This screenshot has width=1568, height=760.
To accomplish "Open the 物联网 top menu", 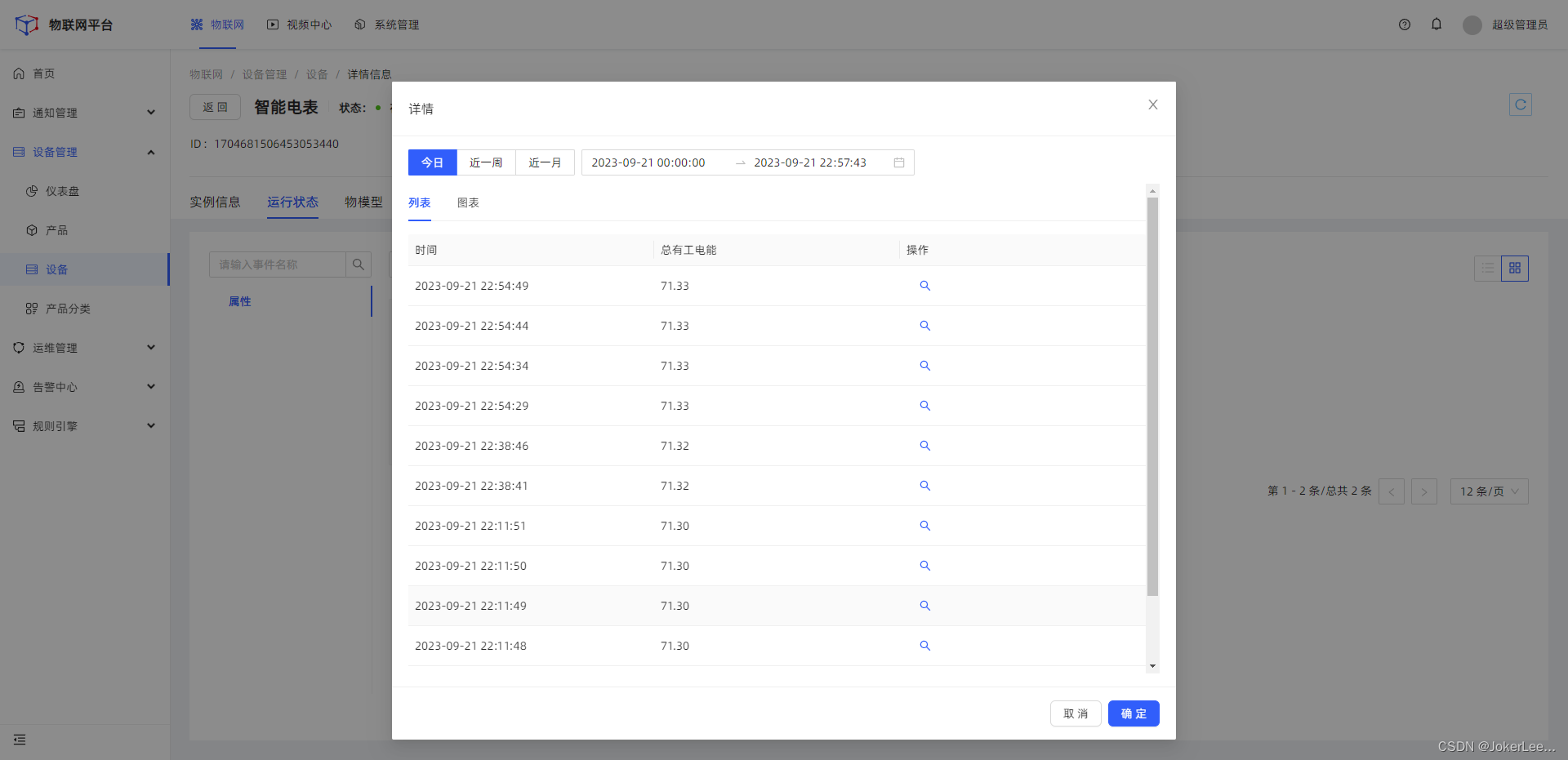I will click(217, 24).
